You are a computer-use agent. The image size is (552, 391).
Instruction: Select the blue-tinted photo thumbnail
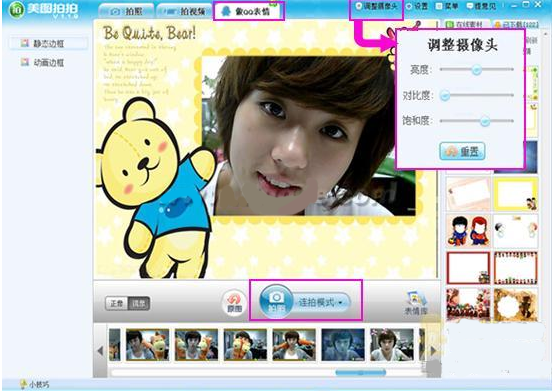[343, 345]
